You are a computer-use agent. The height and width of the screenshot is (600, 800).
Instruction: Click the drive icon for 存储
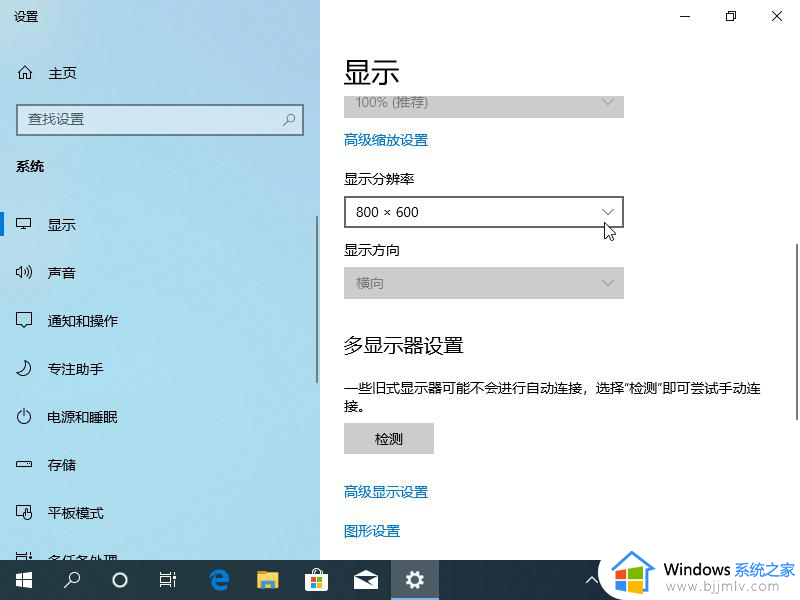[x=24, y=464]
